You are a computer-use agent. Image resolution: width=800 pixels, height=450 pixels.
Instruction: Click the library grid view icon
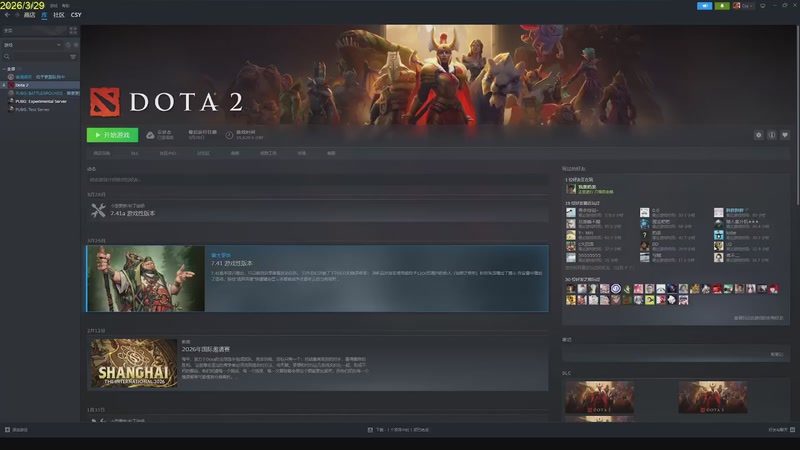(73, 31)
